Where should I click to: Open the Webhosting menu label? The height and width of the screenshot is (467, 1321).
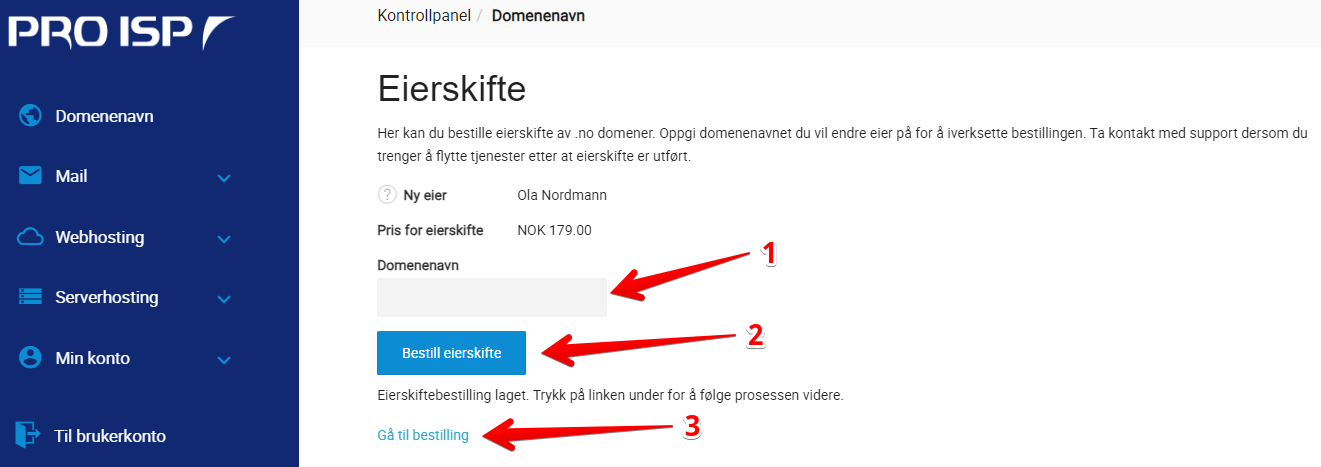pyautogui.click(x=100, y=237)
